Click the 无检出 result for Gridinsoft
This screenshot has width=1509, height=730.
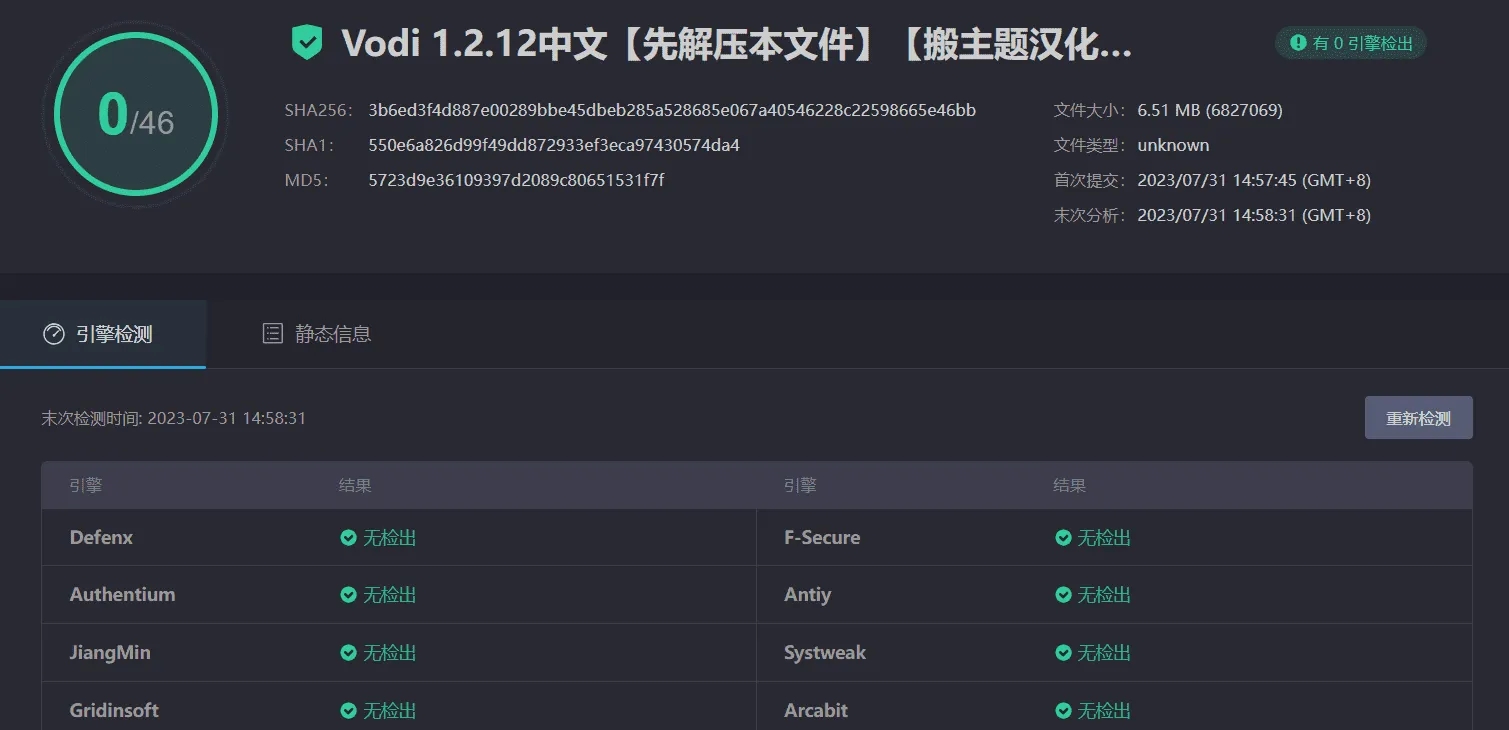[389, 711]
